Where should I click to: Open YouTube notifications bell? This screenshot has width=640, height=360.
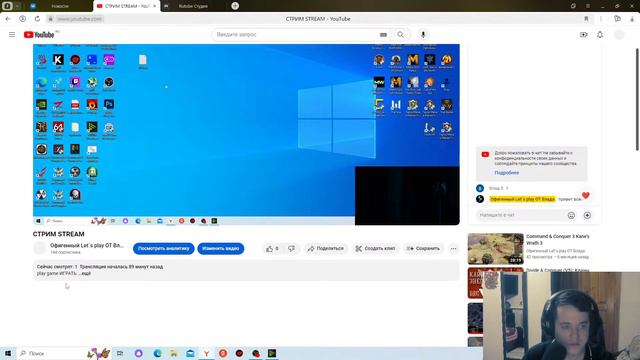pos(600,35)
